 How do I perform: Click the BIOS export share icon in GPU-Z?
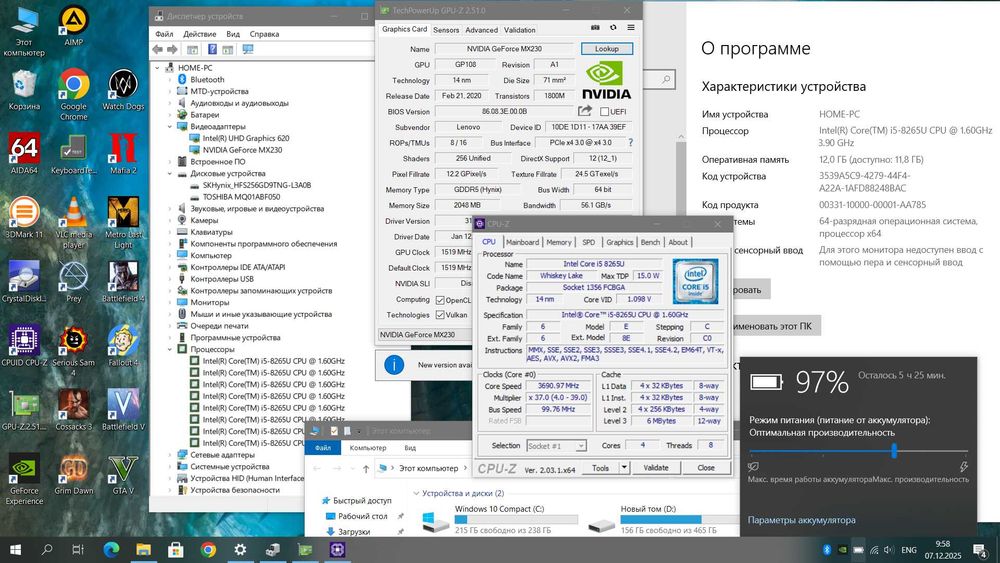tap(585, 111)
